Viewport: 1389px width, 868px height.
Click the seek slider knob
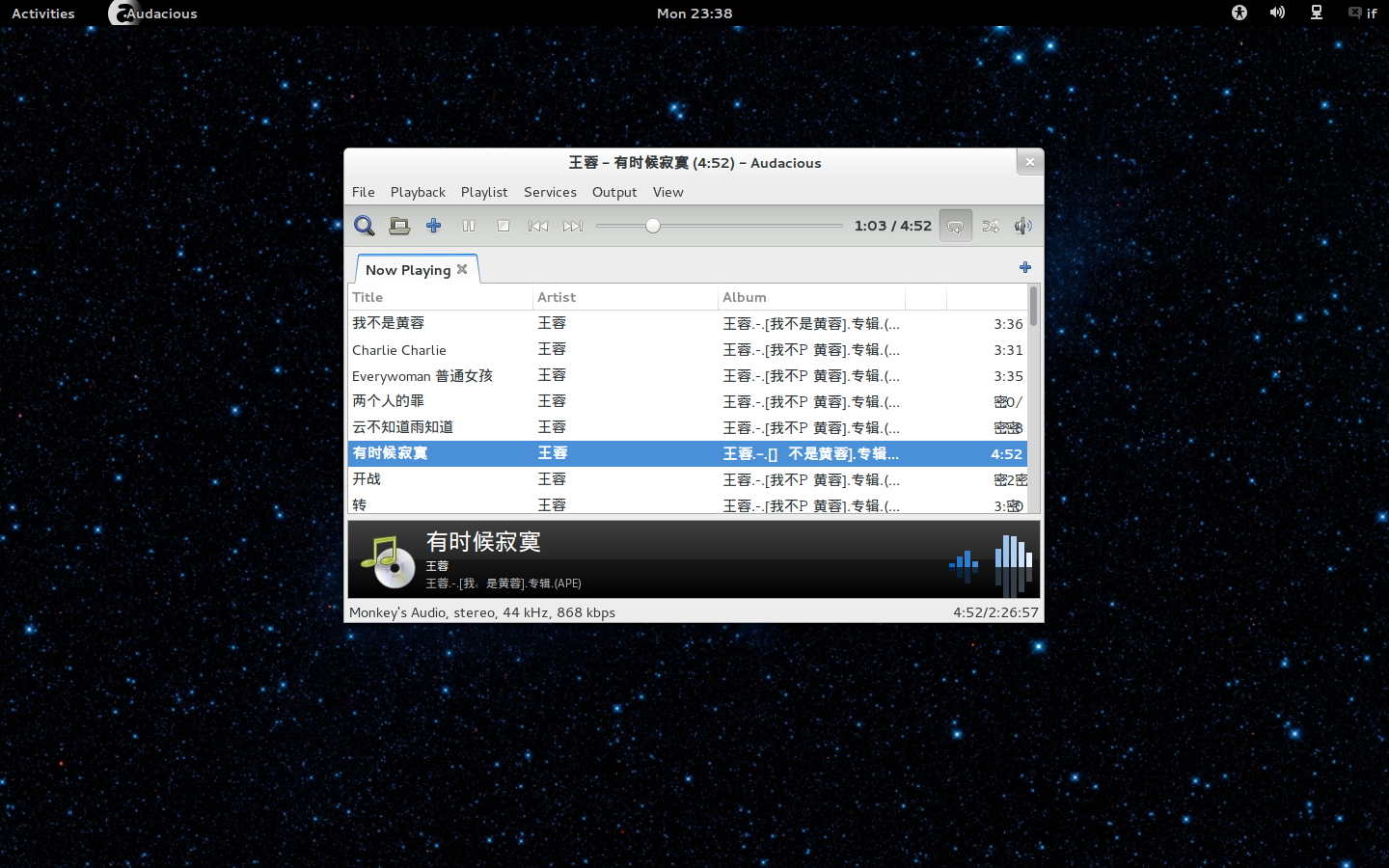pyautogui.click(x=653, y=226)
